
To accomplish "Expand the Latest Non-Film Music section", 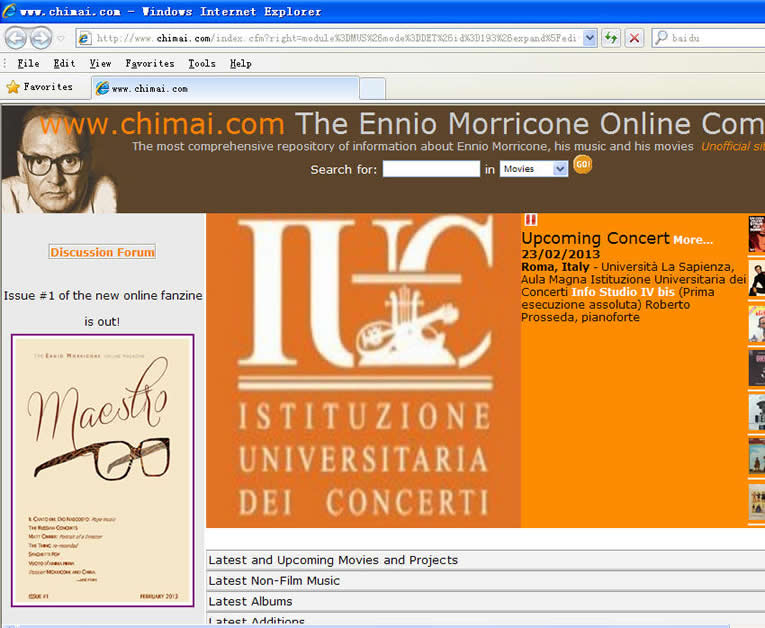I will click(x=485, y=581).
